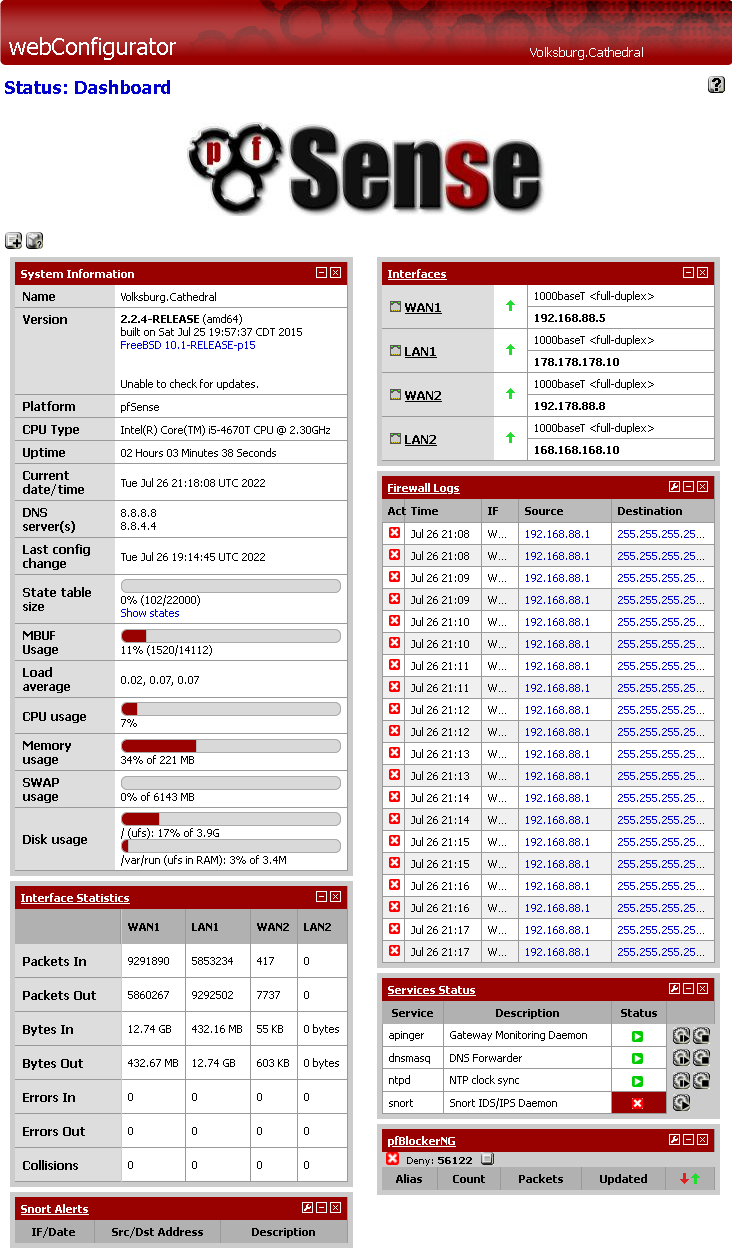Close the Interface Statistics widget
Screen dimensions: 732x1248
[x=336, y=897]
